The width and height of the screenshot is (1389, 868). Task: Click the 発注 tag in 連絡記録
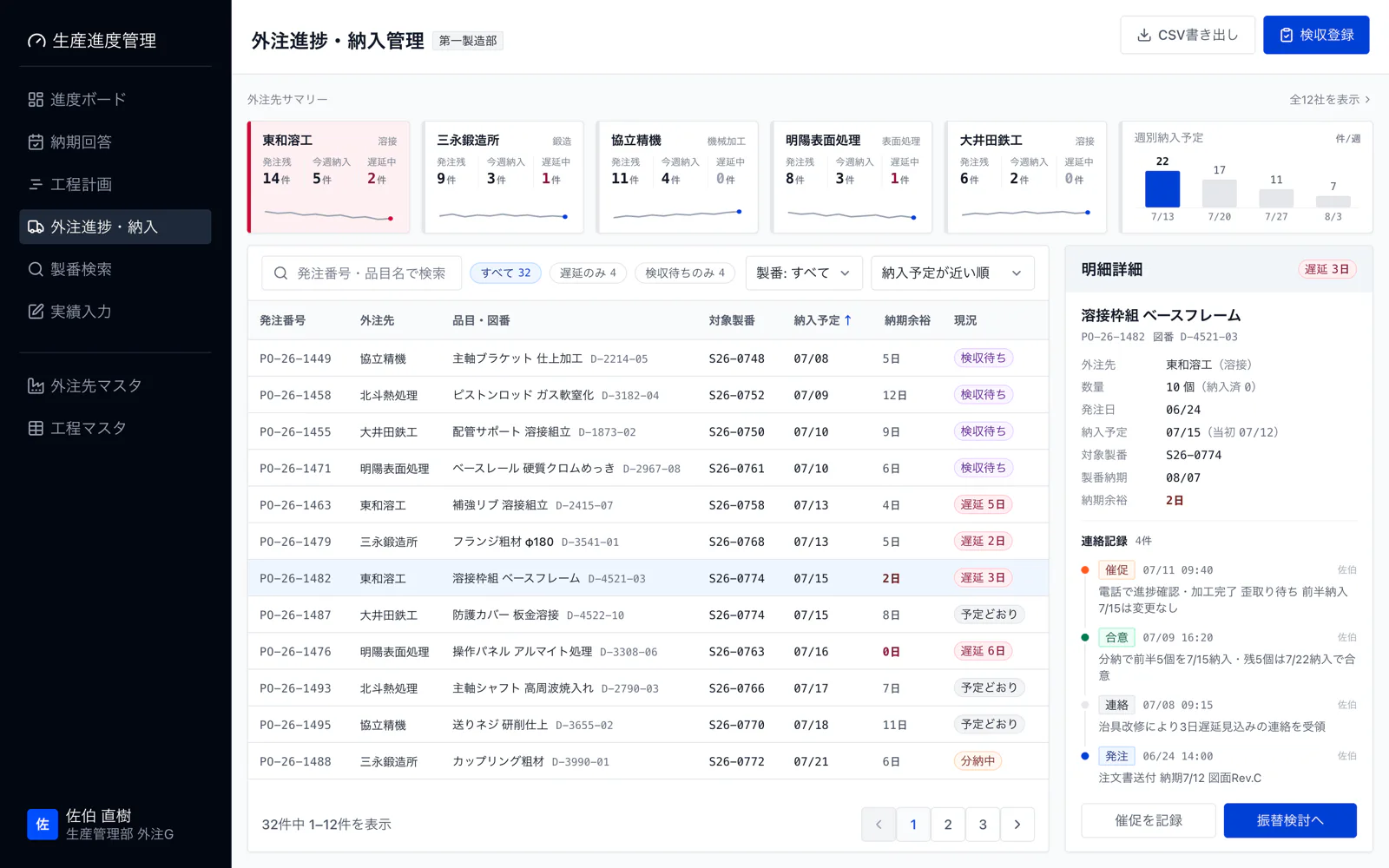(x=1117, y=756)
